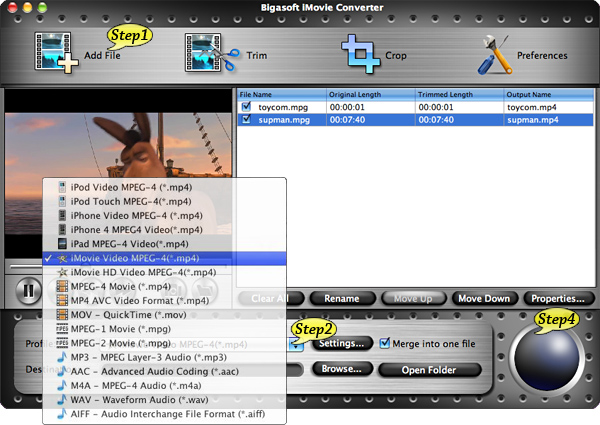
Task: Select iPhone 4 MPEG4 Video(*.mp4) profile
Action: point(164,230)
